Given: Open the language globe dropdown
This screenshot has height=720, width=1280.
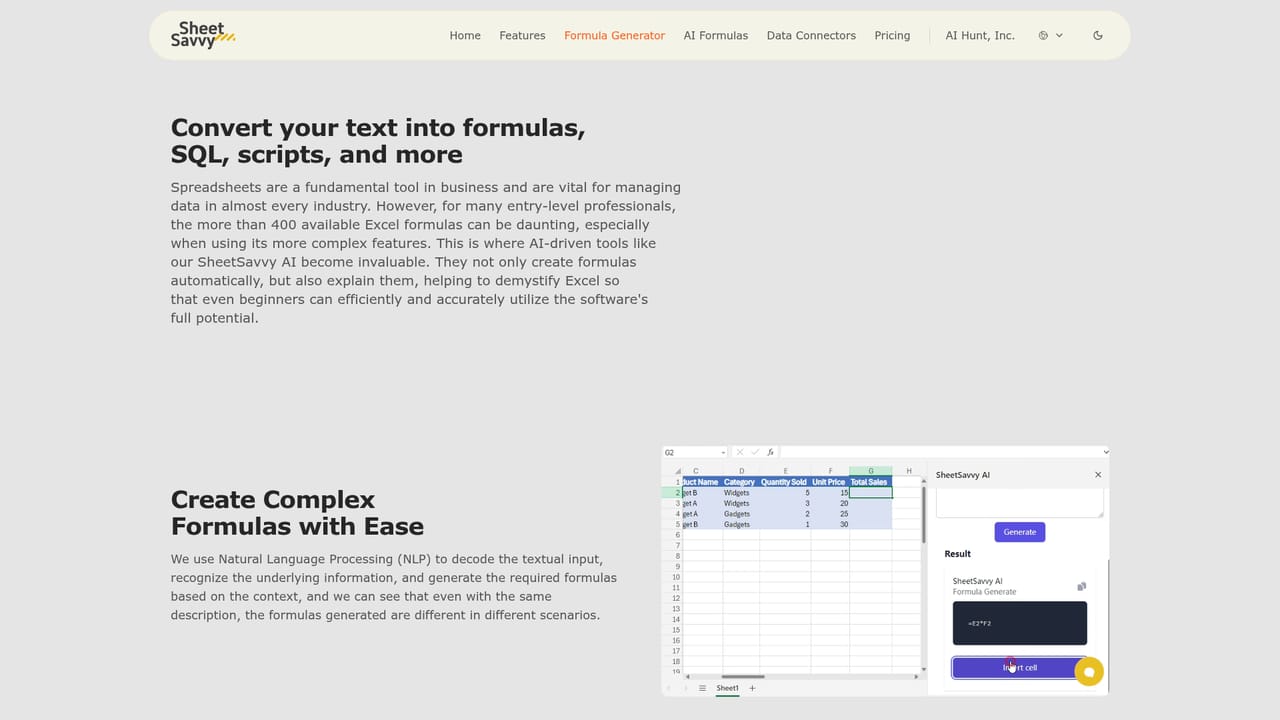Looking at the screenshot, I should [x=1050, y=35].
